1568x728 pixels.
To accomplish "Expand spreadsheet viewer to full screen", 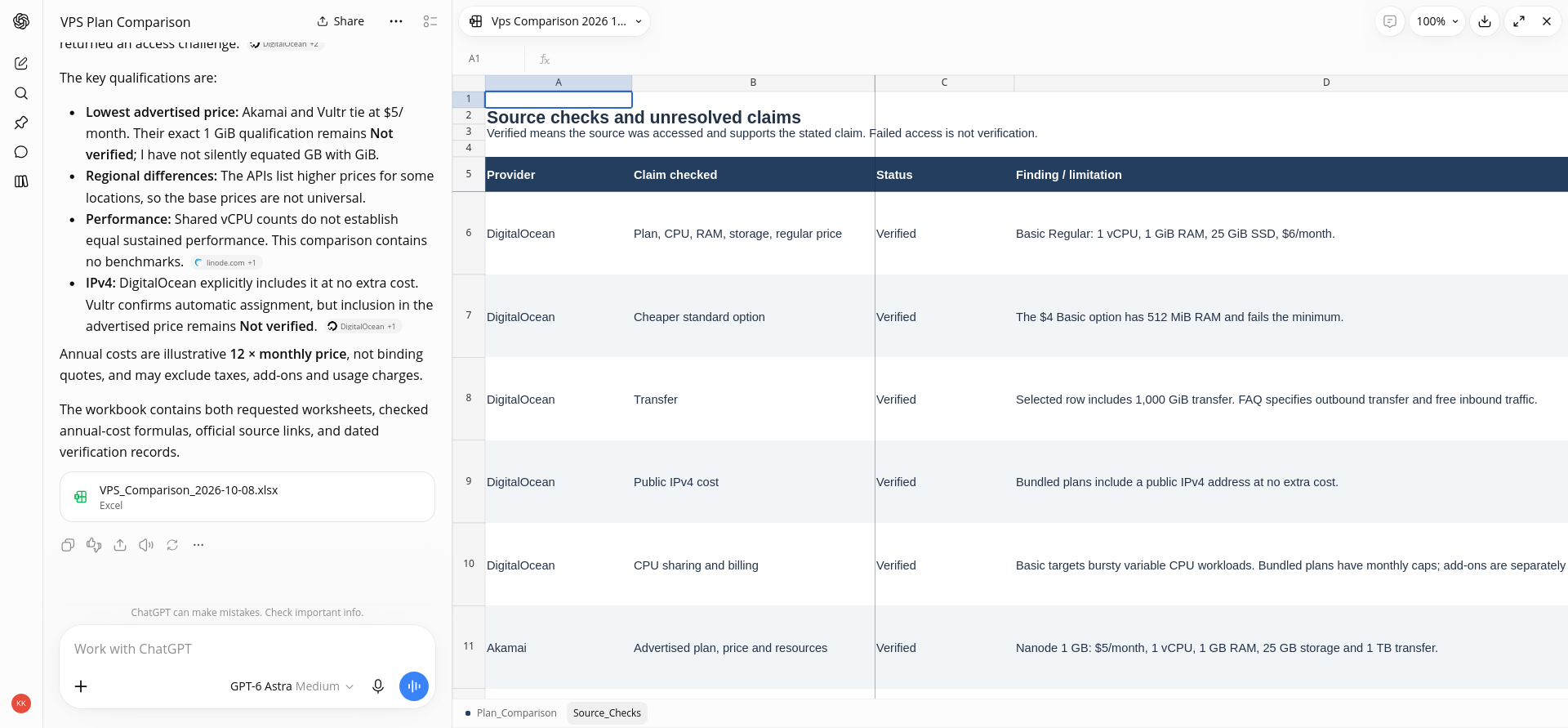I will pyautogui.click(x=1519, y=21).
